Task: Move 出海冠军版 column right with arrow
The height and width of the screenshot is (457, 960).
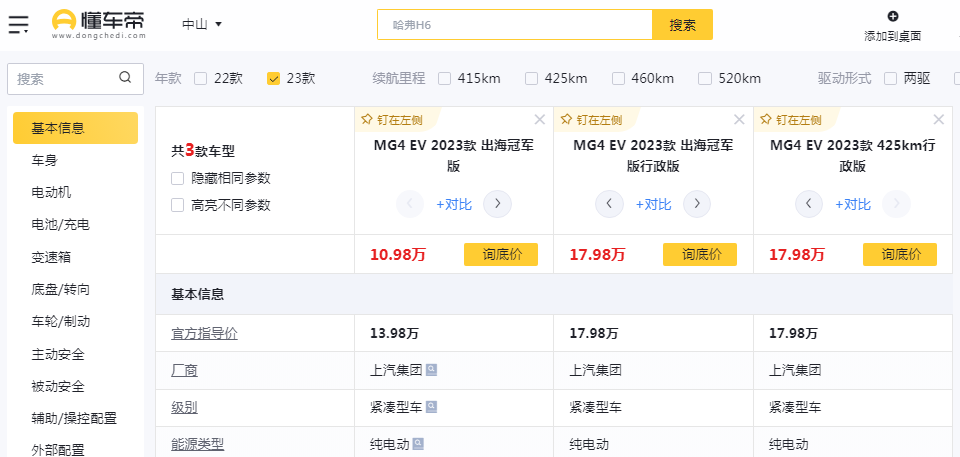Action: point(497,204)
